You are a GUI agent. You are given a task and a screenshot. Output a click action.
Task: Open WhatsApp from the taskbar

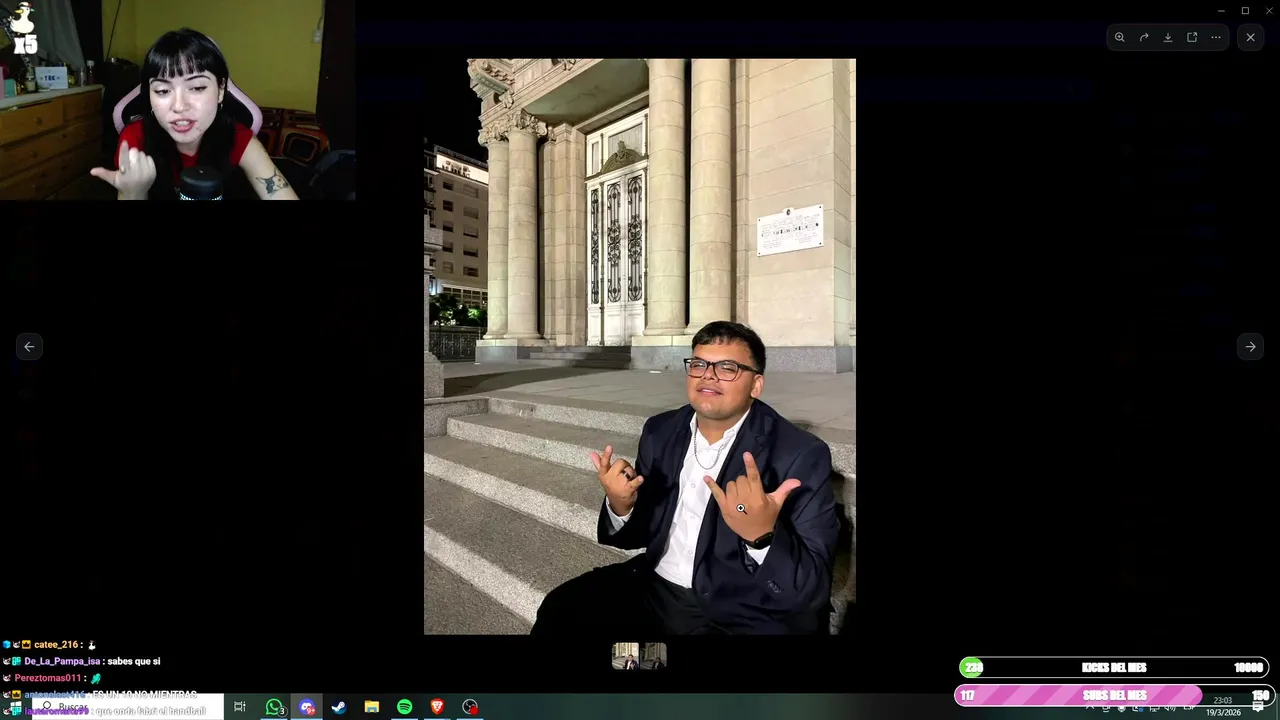(x=274, y=707)
